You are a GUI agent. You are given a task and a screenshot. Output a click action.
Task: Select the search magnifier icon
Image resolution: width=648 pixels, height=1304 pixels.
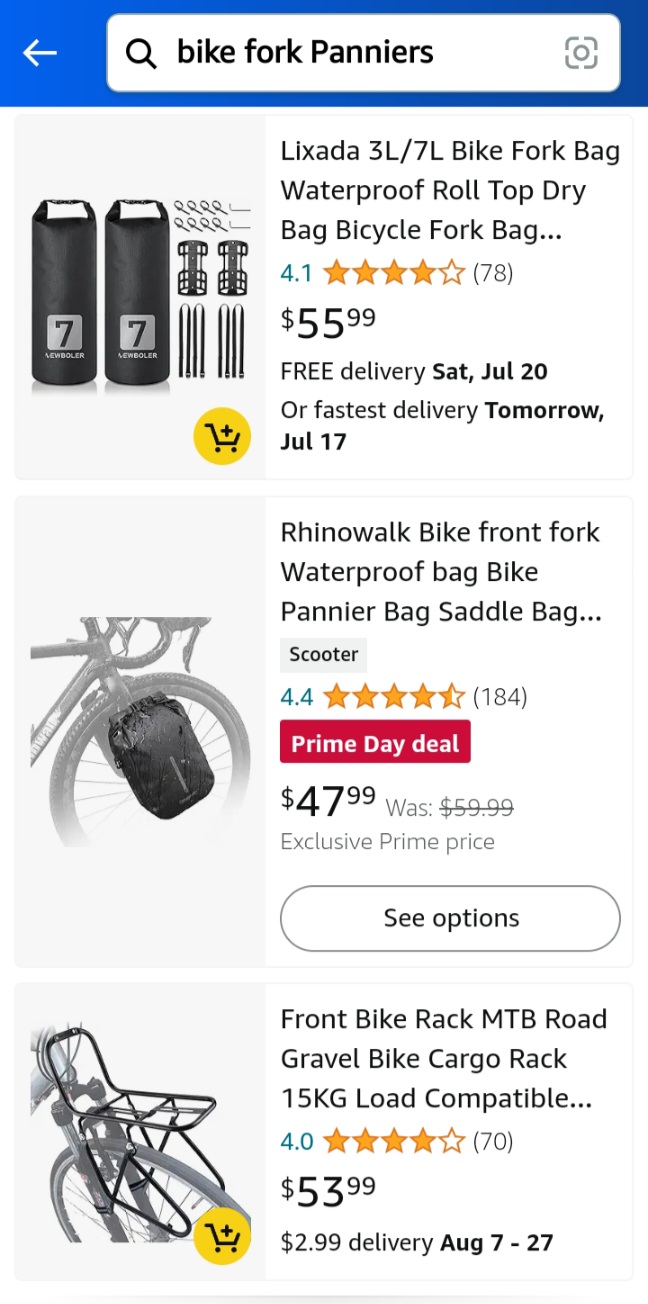141,52
